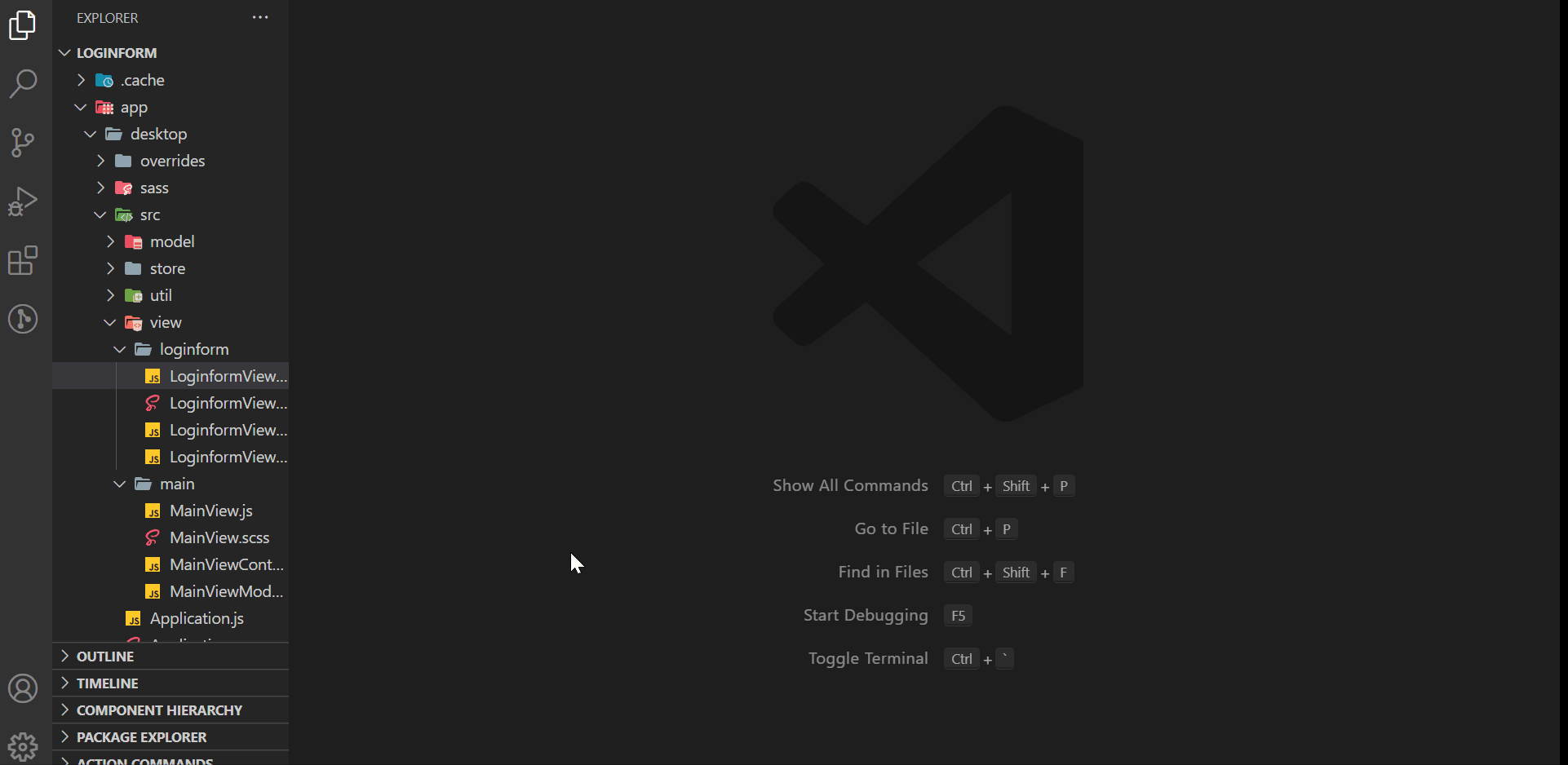Click the Go to File hint
Viewport: 1568px width, 765px height.
[891, 528]
